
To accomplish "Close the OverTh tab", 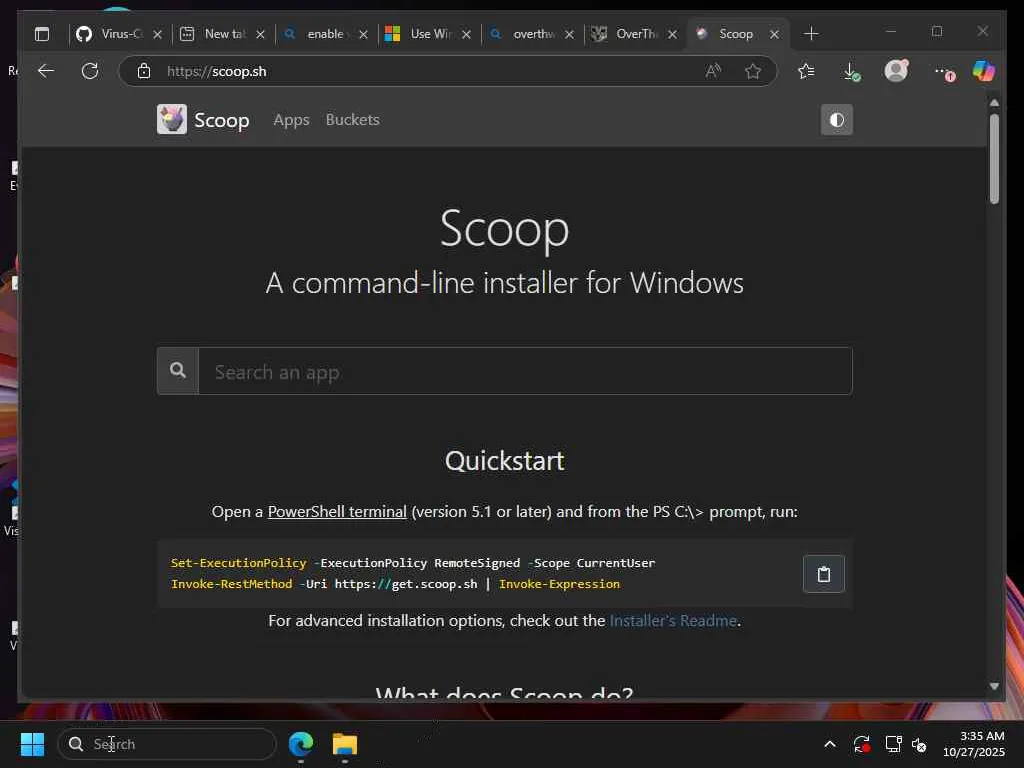I will click(673, 35).
